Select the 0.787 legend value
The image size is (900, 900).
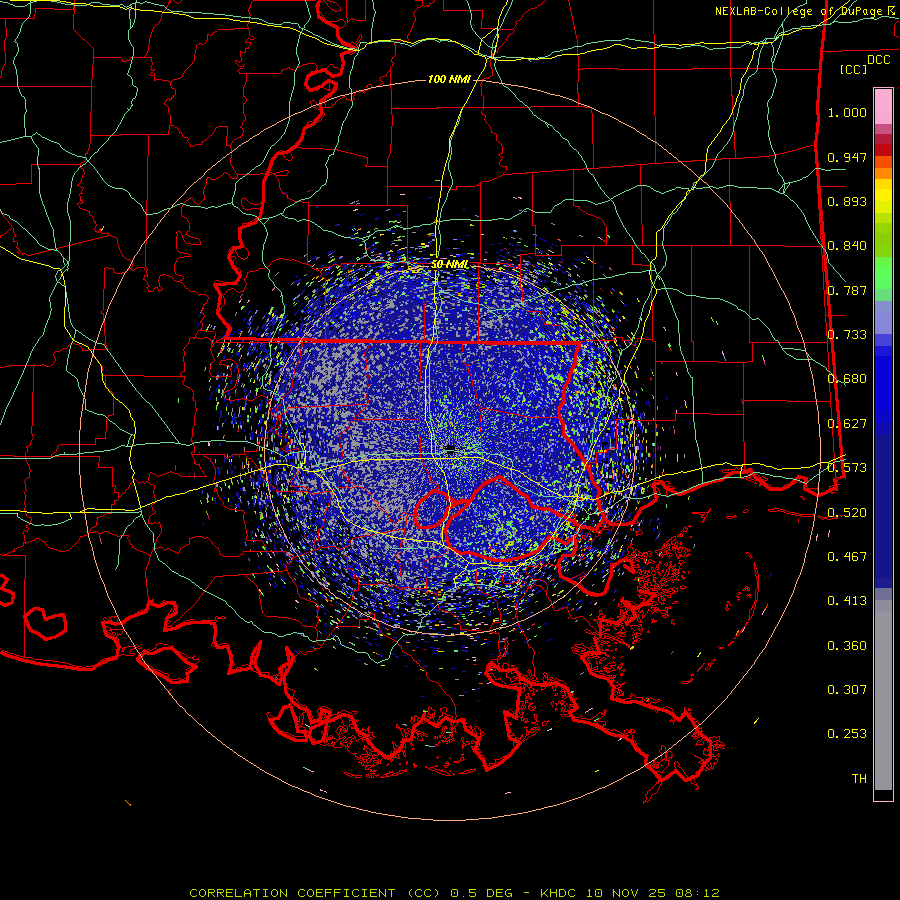click(847, 290)
